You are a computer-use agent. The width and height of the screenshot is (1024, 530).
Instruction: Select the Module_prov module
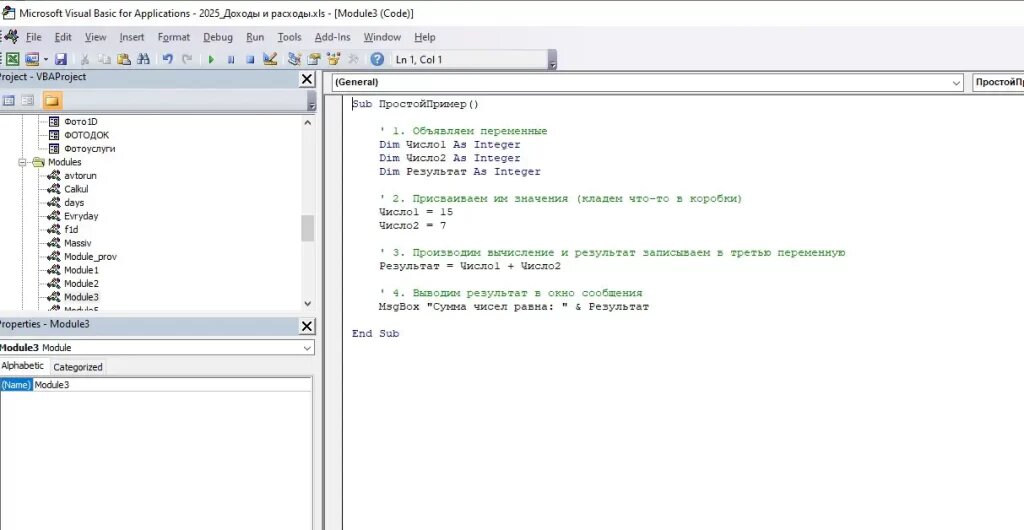[x=90, y=257]
